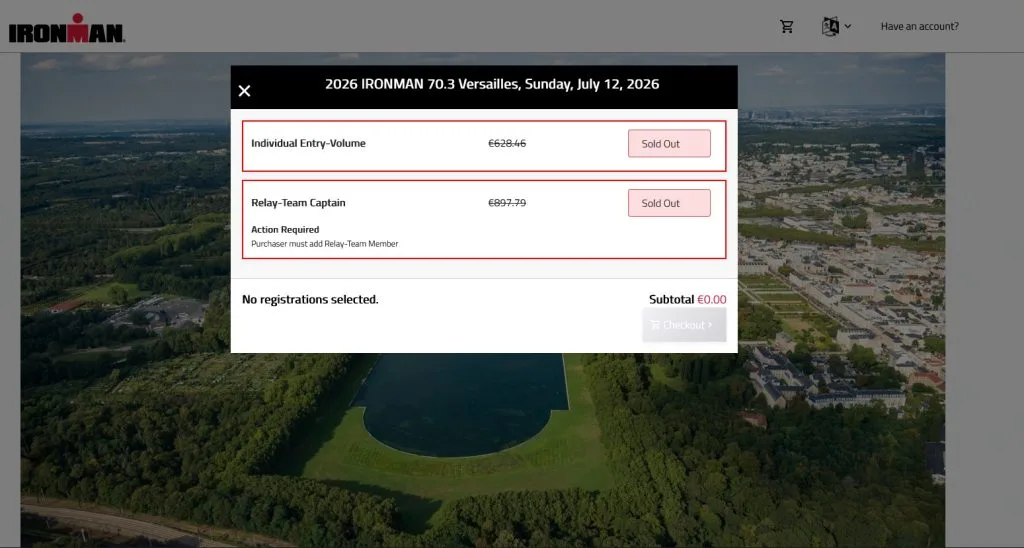Click the disabled Checkout button
The height and width of the screenshot is (548, 1024).
[684, 325]
